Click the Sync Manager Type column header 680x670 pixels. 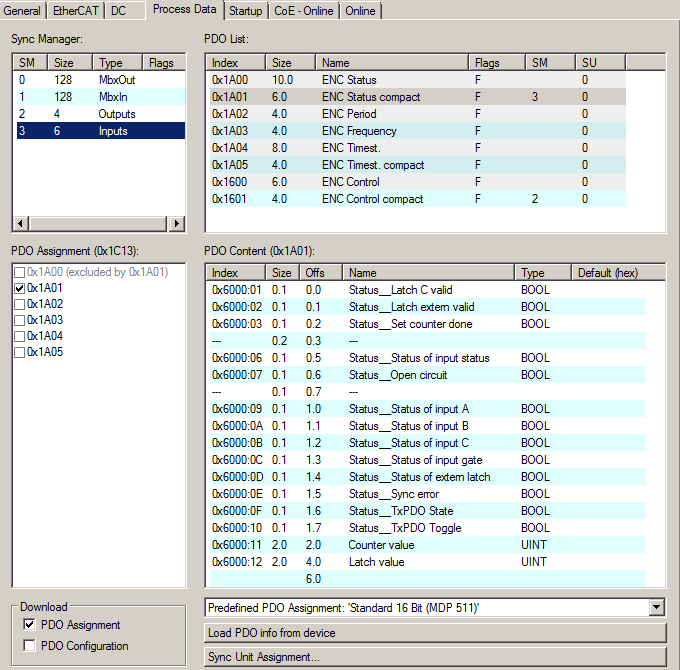(117, 63)
